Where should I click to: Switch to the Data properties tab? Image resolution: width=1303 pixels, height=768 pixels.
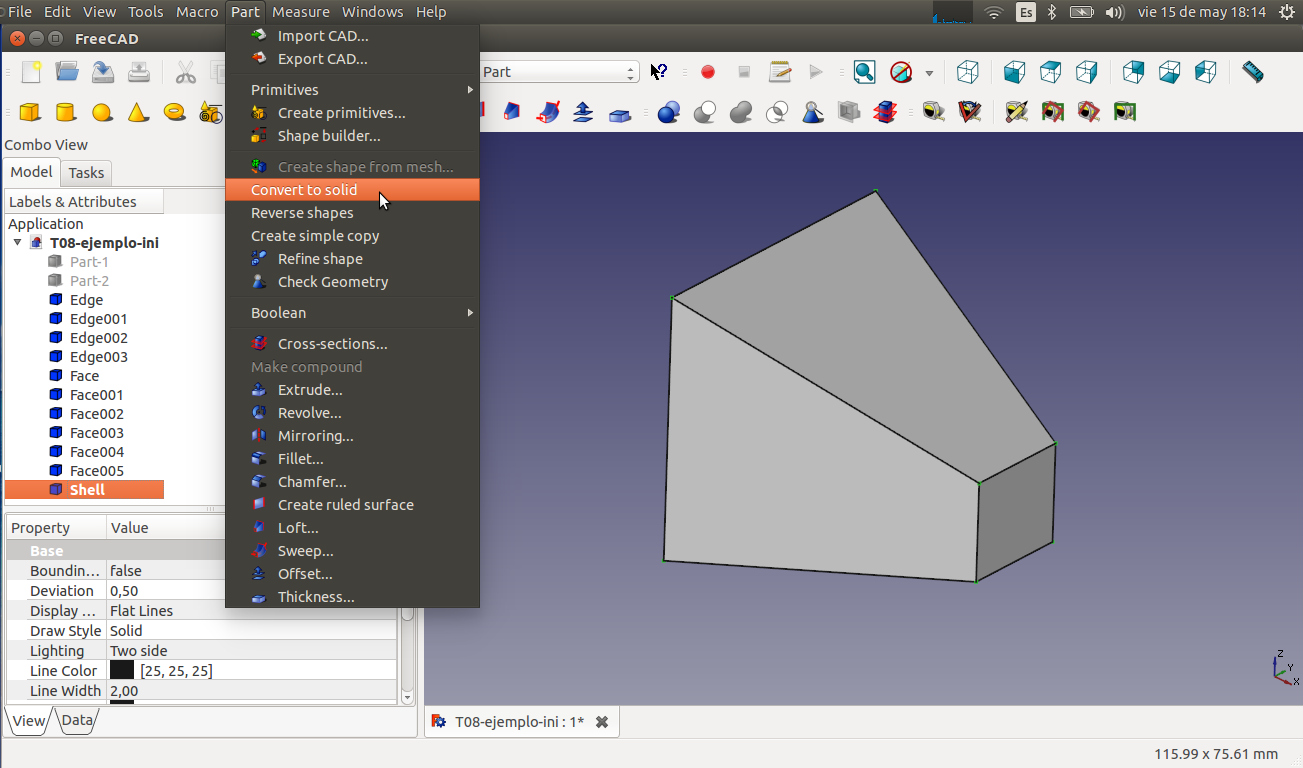click(x=77, y=720)
